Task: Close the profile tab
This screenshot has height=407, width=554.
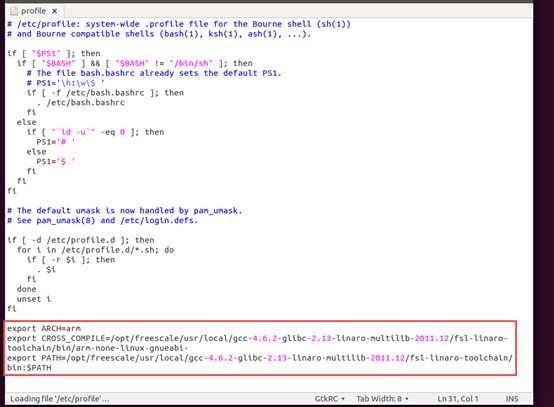Action: 54,11
